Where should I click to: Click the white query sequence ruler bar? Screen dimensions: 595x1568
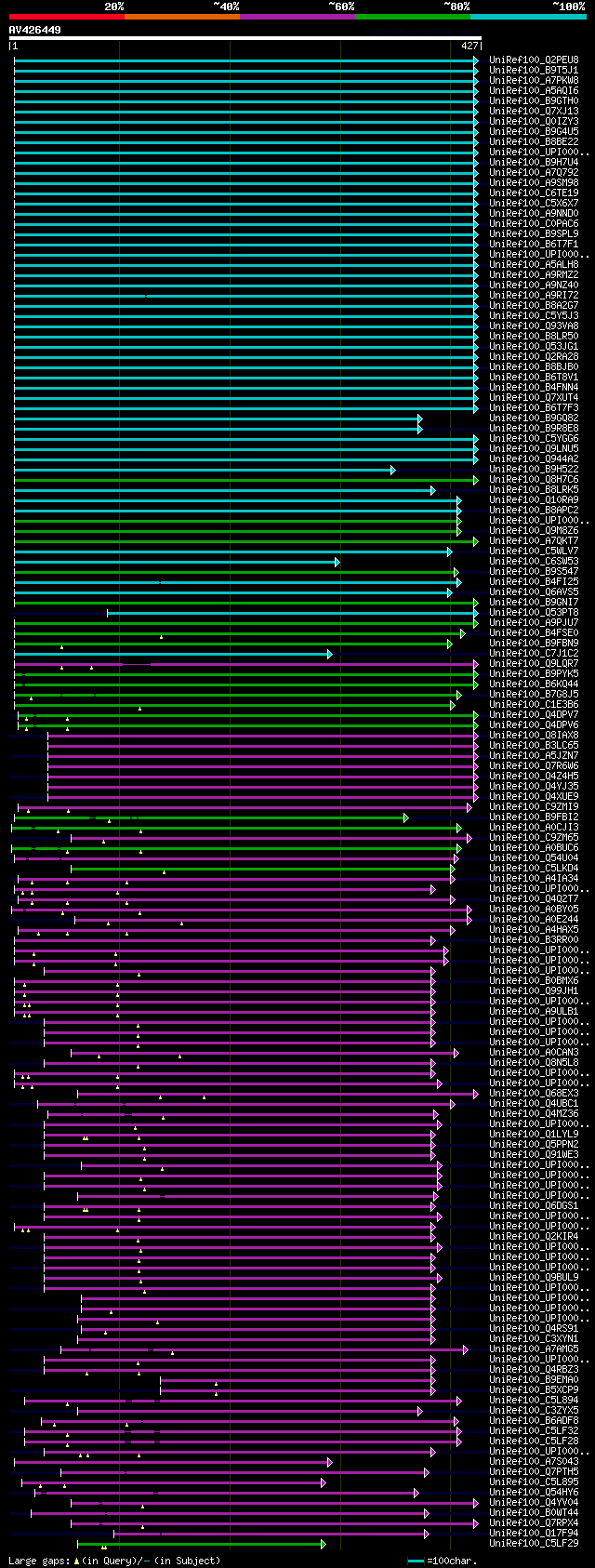[x=245, y=38]
